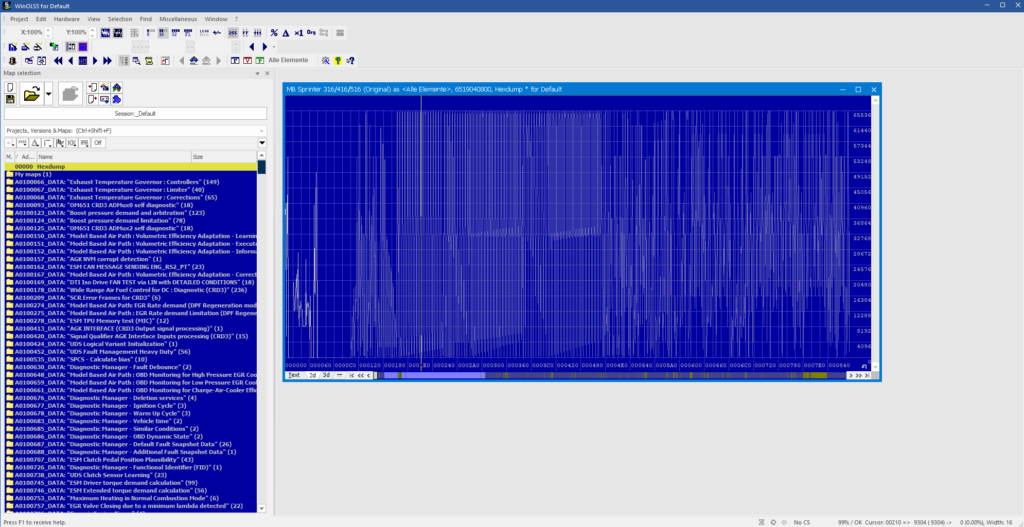
Task: Click the hexdump jump-to-start arrow button
Action: tap(352, 375)
